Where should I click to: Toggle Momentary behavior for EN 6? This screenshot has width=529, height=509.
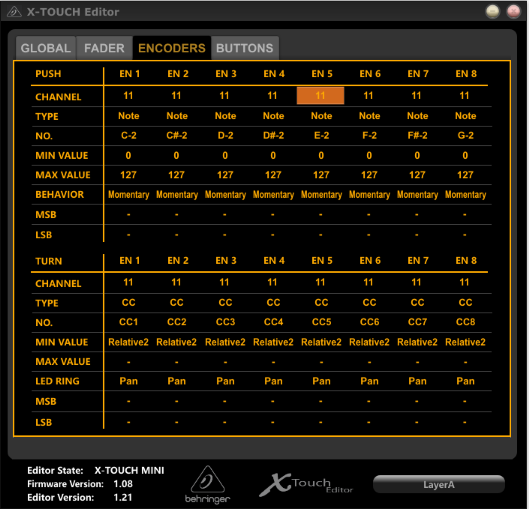(x=369, y=195)
